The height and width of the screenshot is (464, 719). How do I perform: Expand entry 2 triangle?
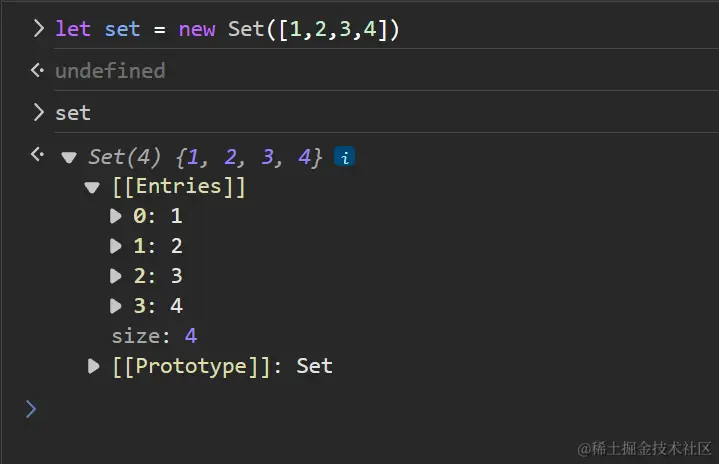(x=116, y=276)
